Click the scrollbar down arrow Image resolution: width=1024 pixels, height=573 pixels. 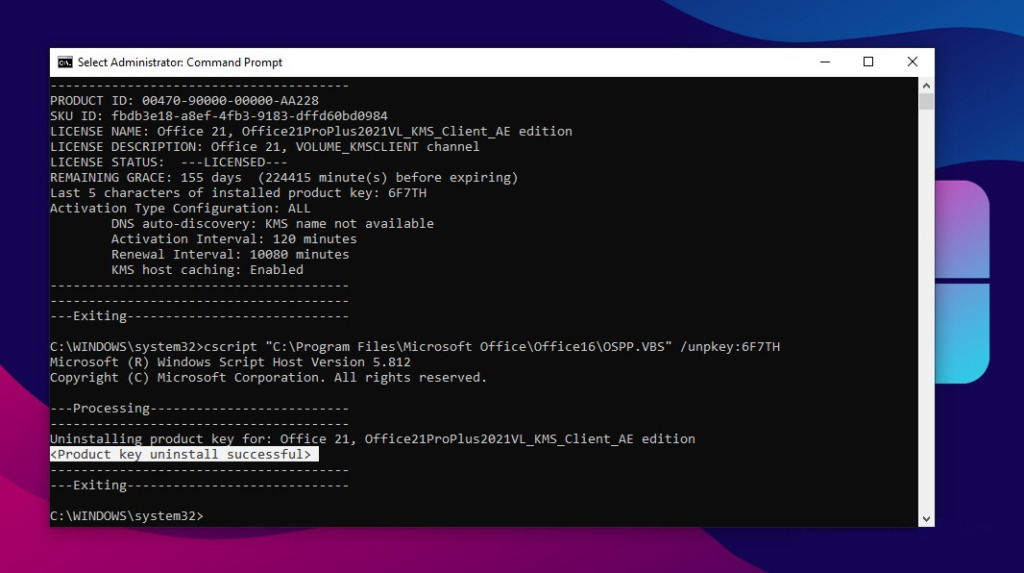[926, 518]
